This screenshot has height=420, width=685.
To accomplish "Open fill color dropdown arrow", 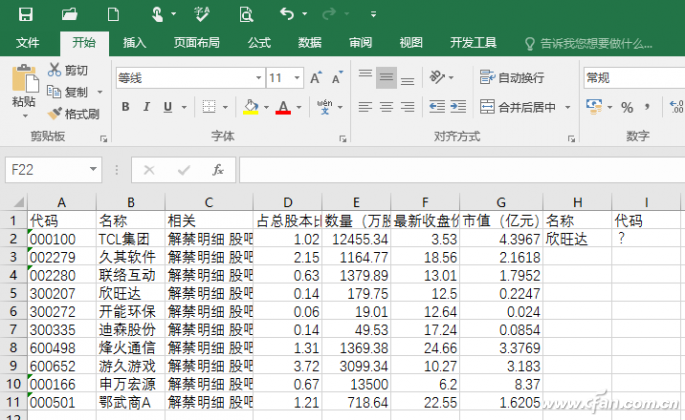I will click(266, 107).
